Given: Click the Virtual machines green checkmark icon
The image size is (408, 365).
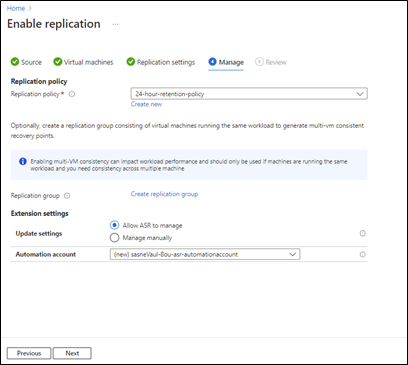Looking at the screenshot, I should [58, 62].
